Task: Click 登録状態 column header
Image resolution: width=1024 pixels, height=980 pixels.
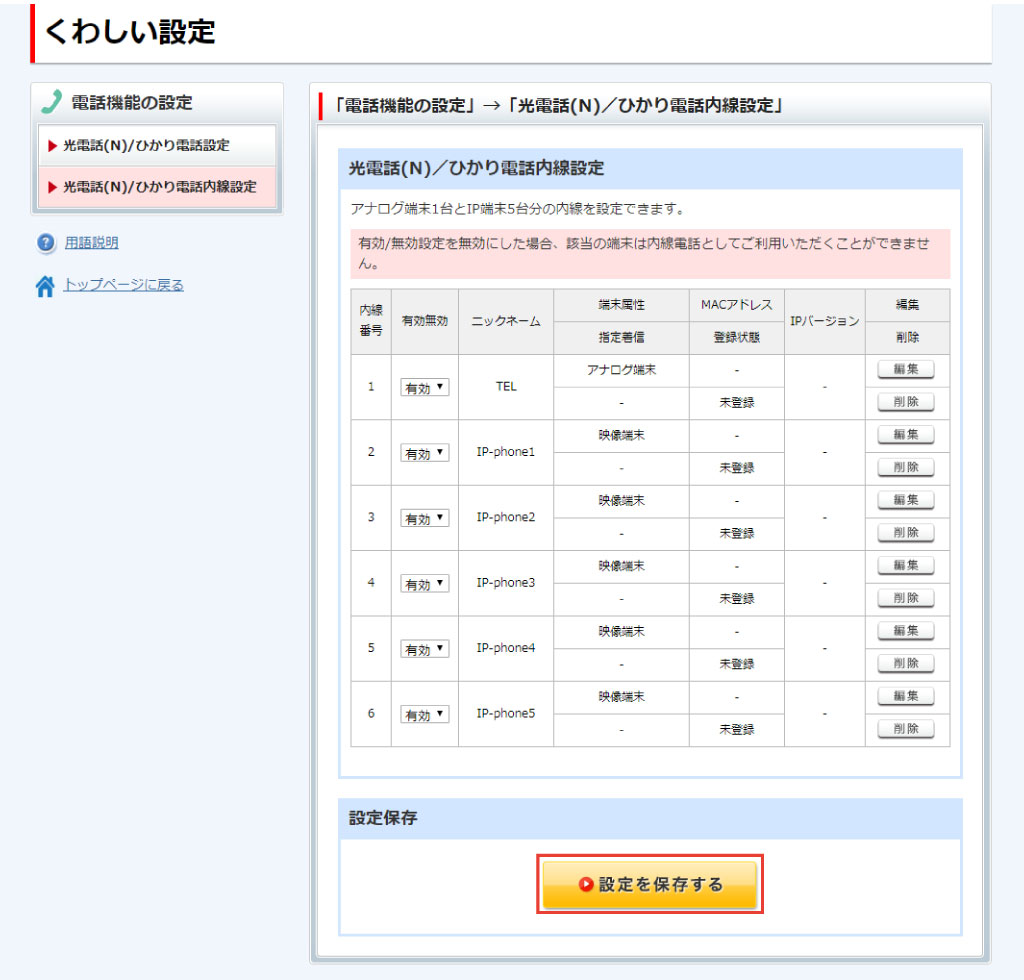Action: [x=737, y=338]
